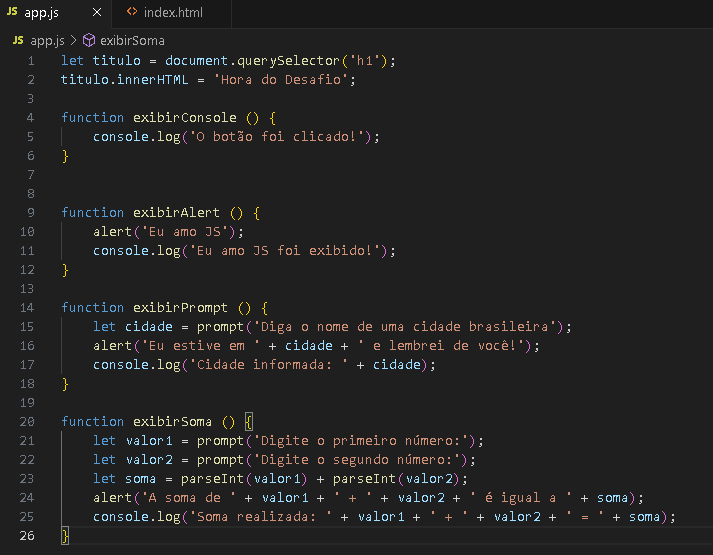
Task: Click the HTML file icon on index.html tab
Action: point(132,12)
